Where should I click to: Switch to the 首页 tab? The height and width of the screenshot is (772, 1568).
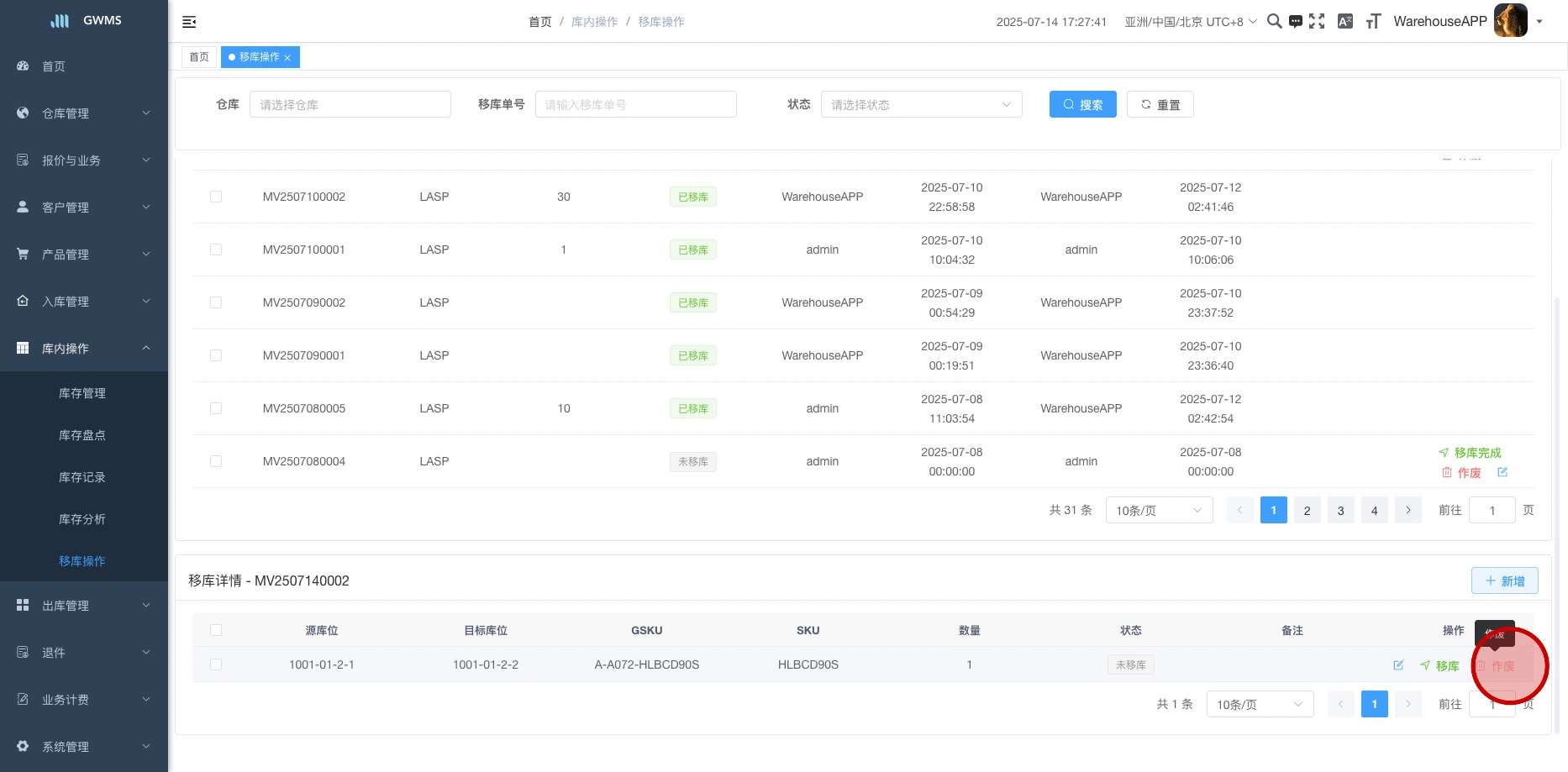pyautogui.click(x=199, y=57)
